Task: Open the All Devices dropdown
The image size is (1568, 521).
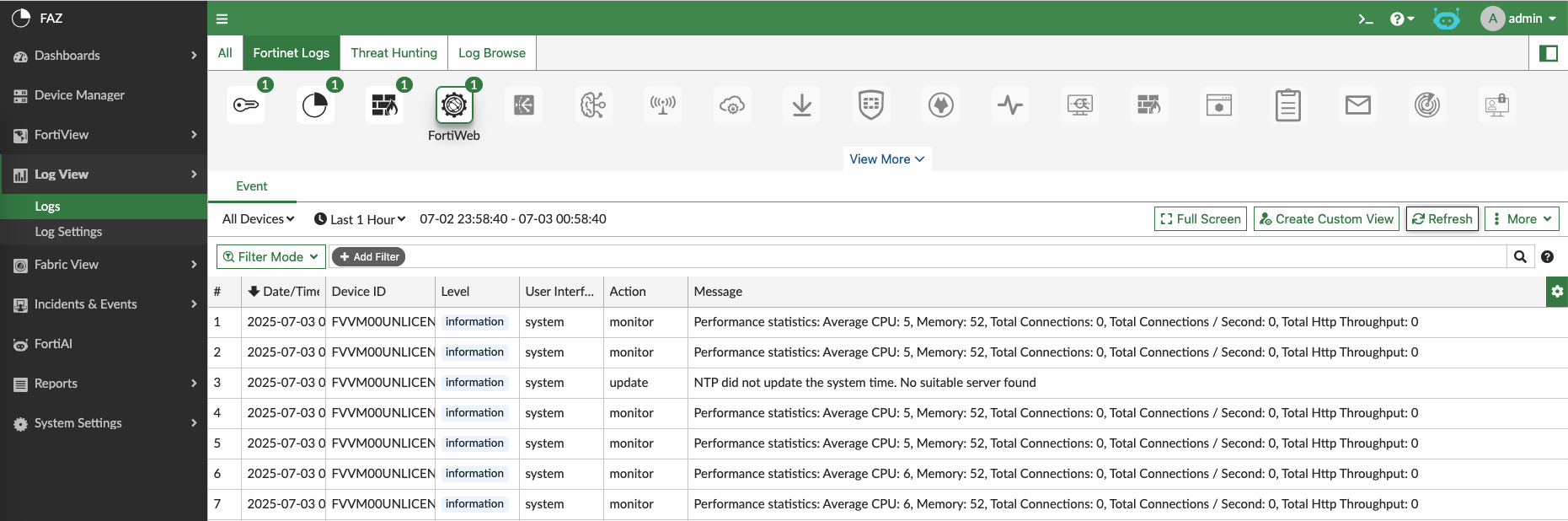Action: point(258,219)
